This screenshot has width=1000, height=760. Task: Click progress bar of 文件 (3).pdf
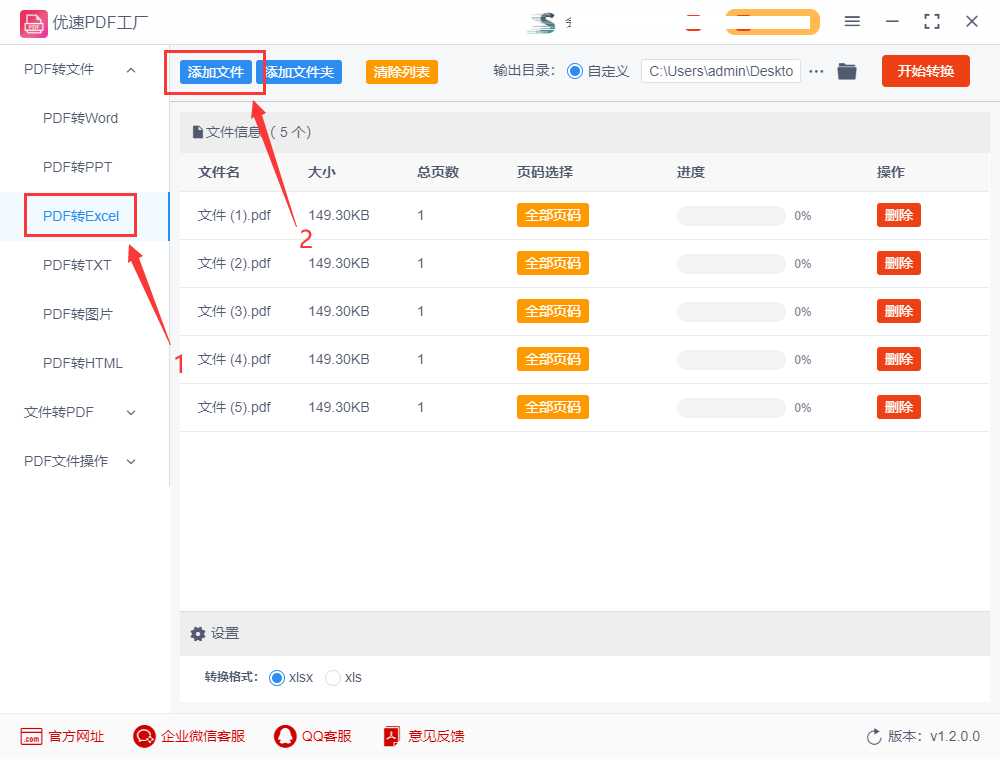(731, 312)
